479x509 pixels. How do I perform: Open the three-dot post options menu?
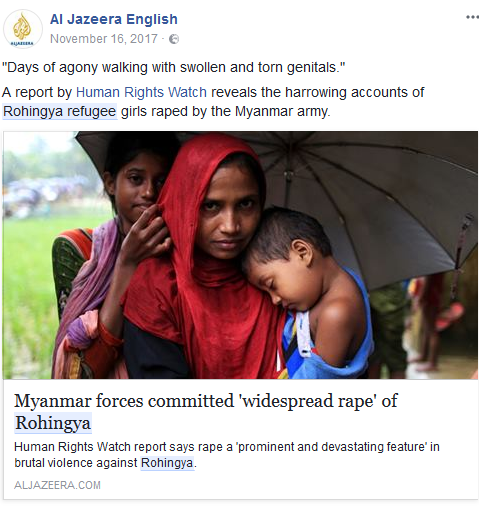[472, 17]
